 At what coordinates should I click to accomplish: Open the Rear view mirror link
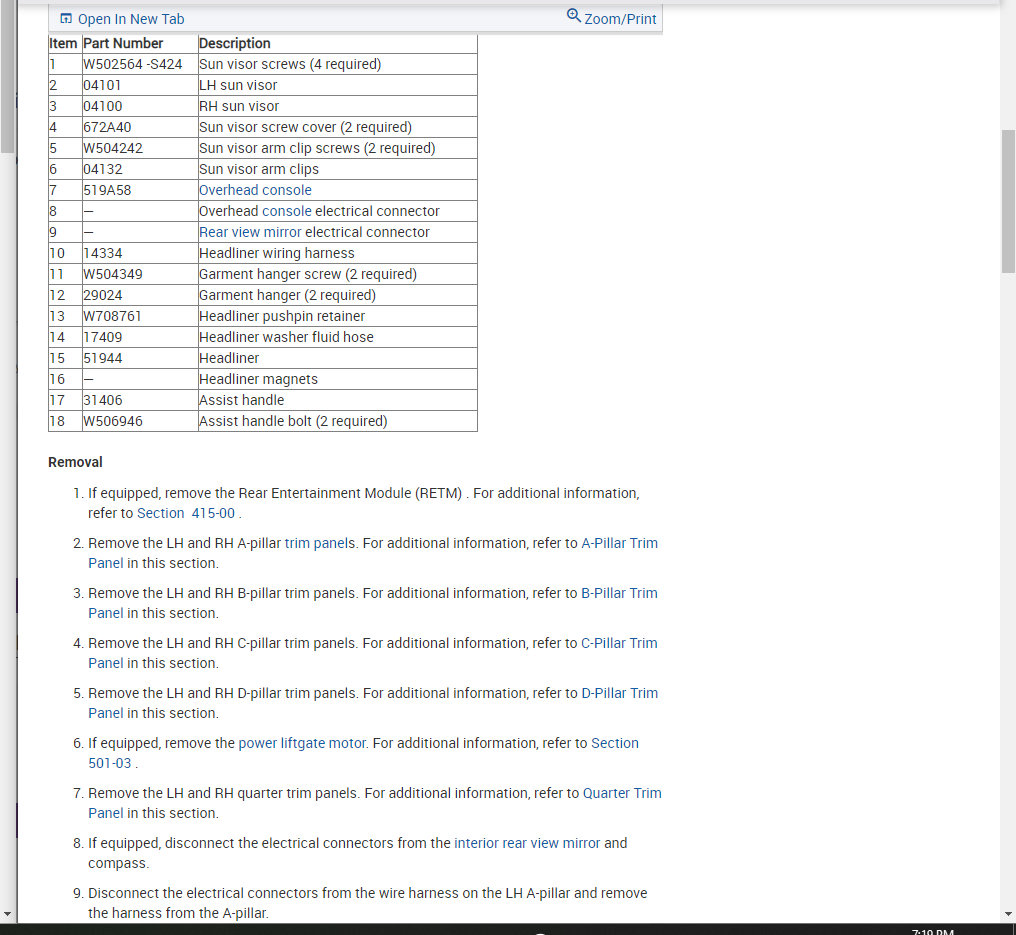pos(250,232)
